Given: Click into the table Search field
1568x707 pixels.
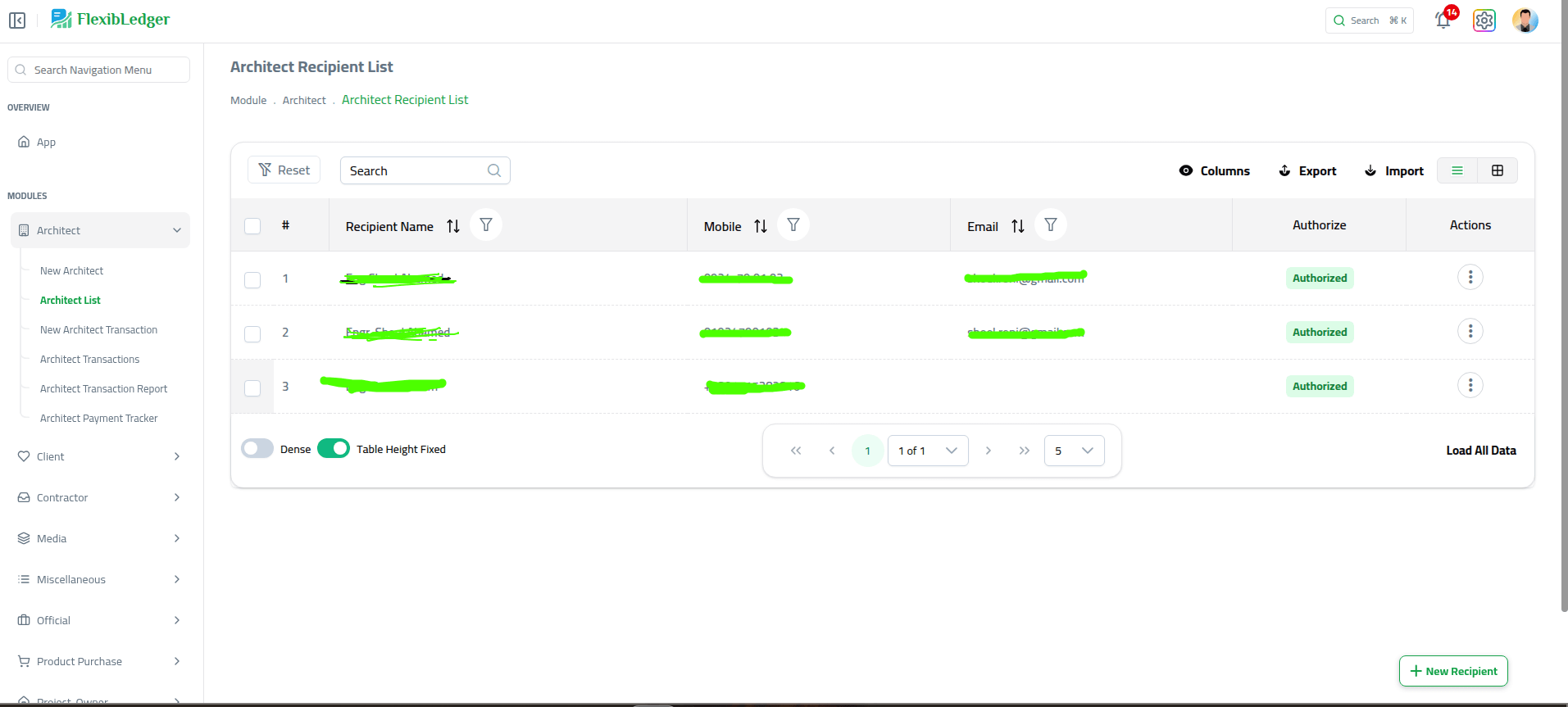Looking at the screenshot, I should pyautogui.click(x=414, y=170).
